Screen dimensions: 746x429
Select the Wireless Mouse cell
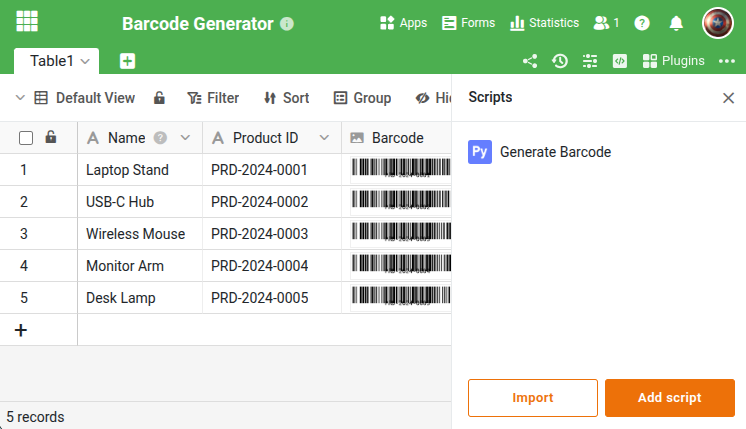[x=140, y=234]
